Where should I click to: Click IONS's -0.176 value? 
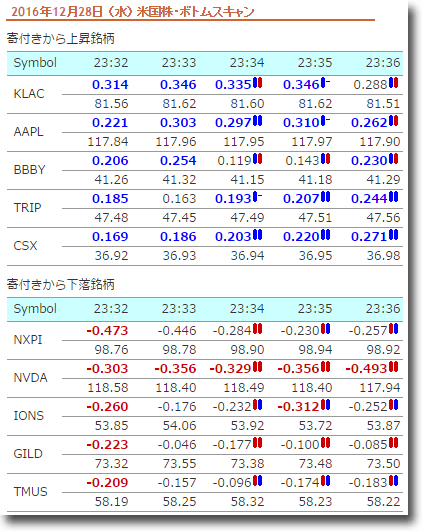click(x=177, y=406)
